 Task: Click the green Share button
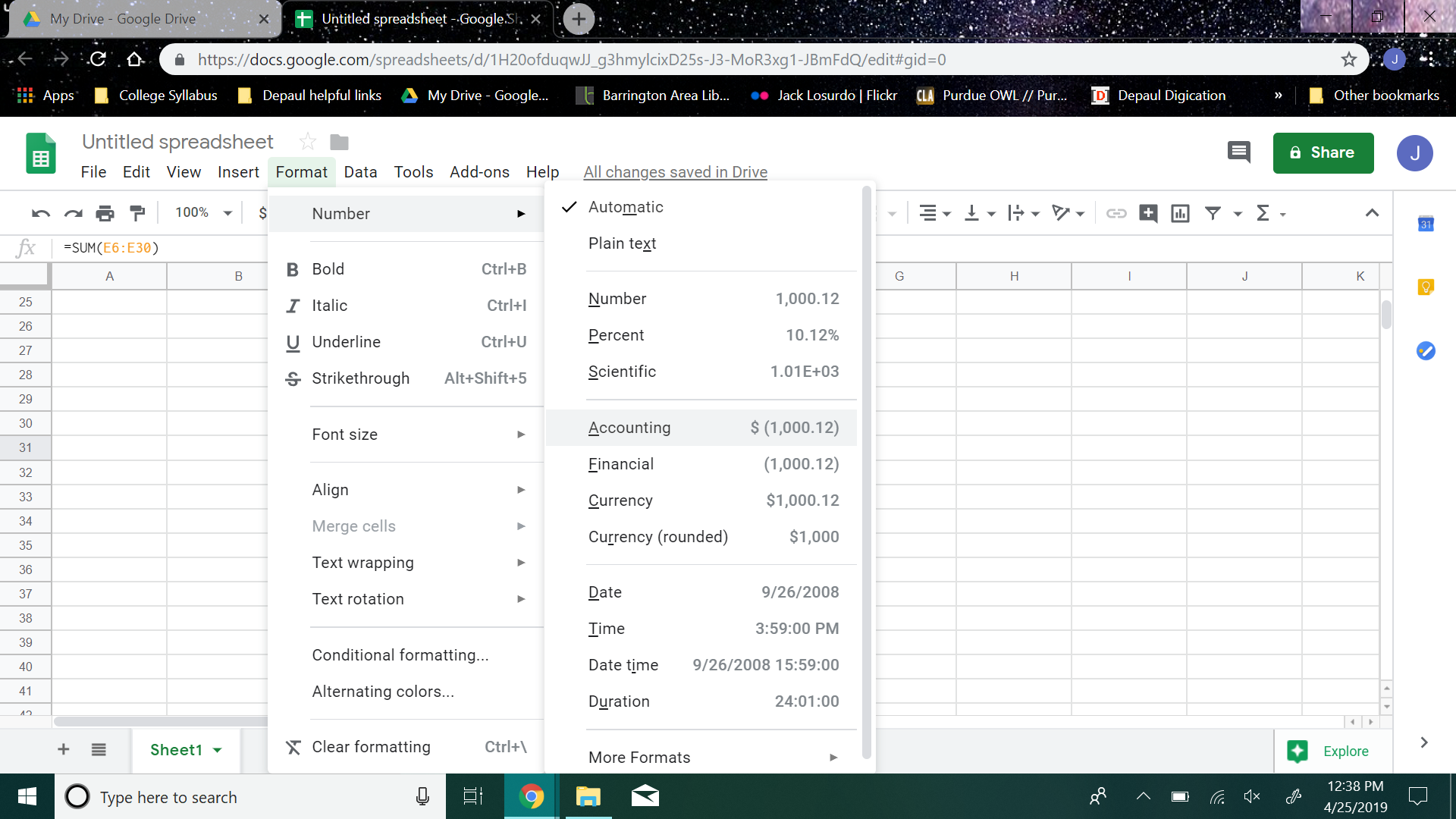pyautogui.click(x=1323, y=152)
